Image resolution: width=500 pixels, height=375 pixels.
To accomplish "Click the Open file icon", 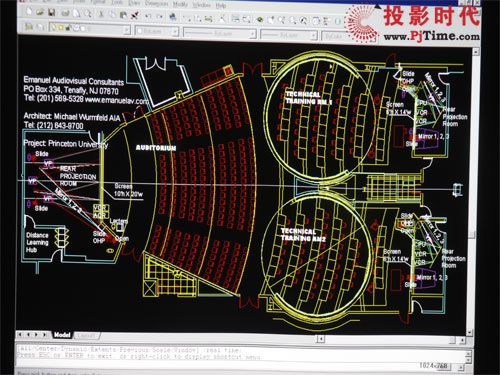I will pyautogui.click(x=40, y=13).
